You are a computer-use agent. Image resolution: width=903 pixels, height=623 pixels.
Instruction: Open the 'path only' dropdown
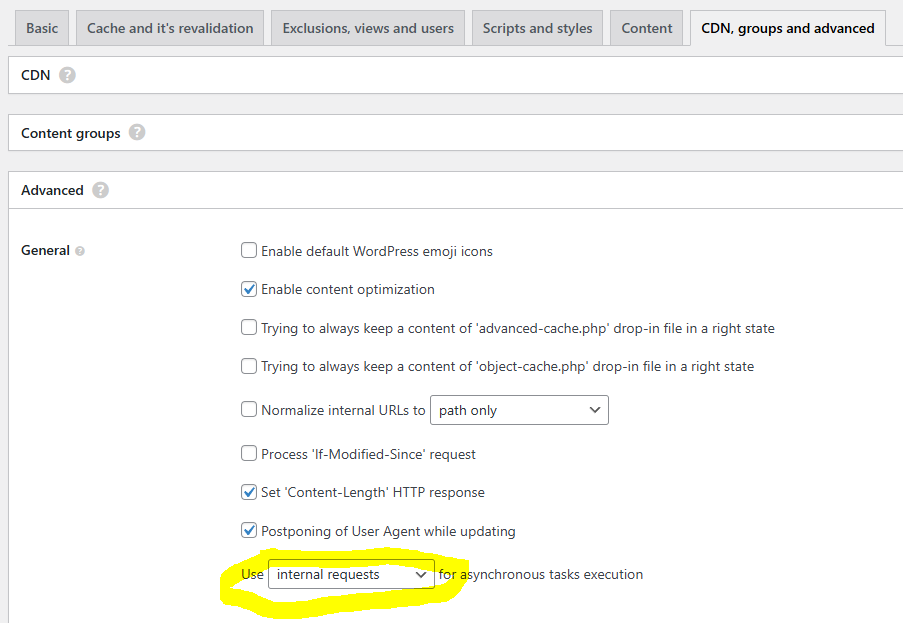(519, 410)
